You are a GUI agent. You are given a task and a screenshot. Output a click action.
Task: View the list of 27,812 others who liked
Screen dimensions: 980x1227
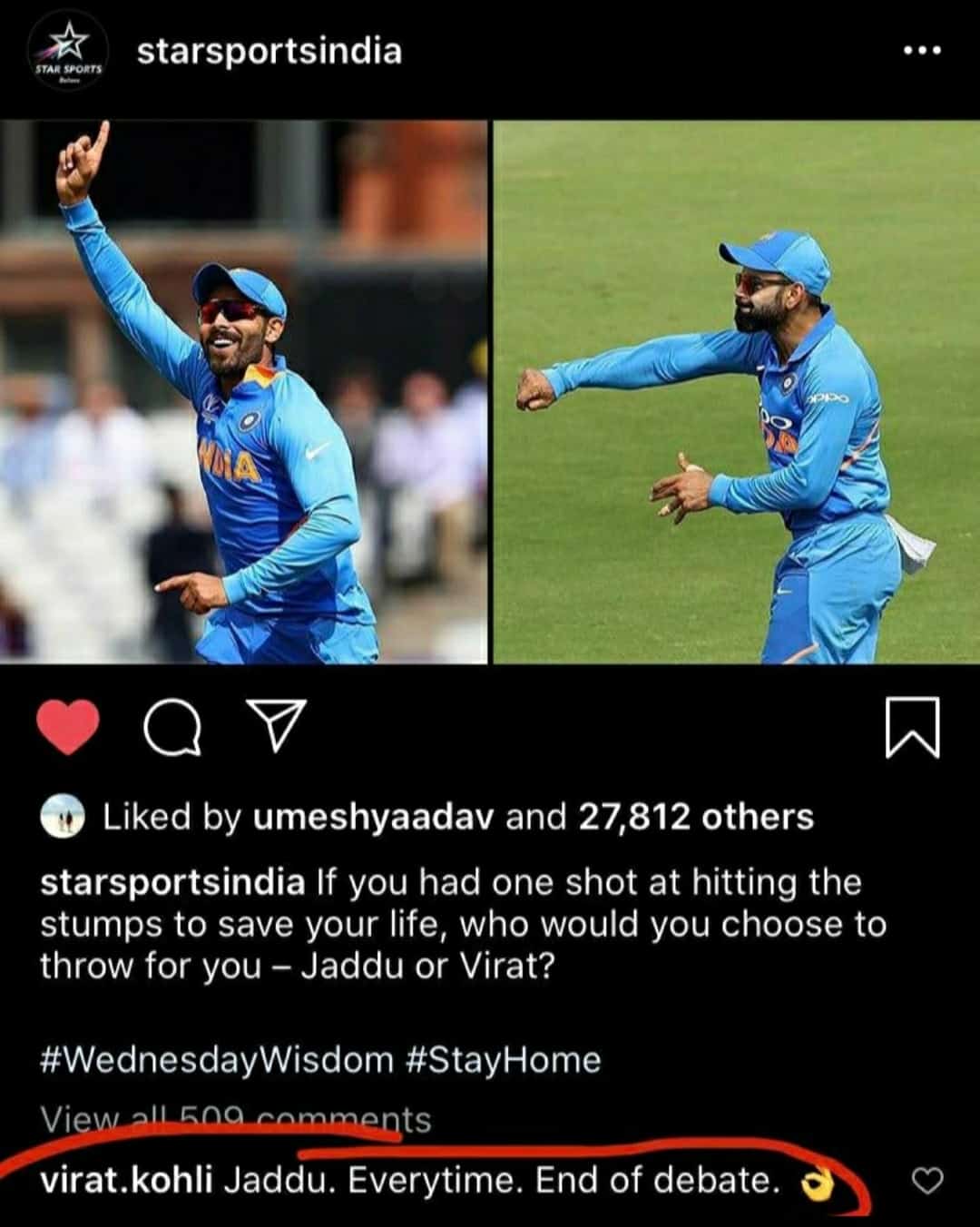point(696,818)
